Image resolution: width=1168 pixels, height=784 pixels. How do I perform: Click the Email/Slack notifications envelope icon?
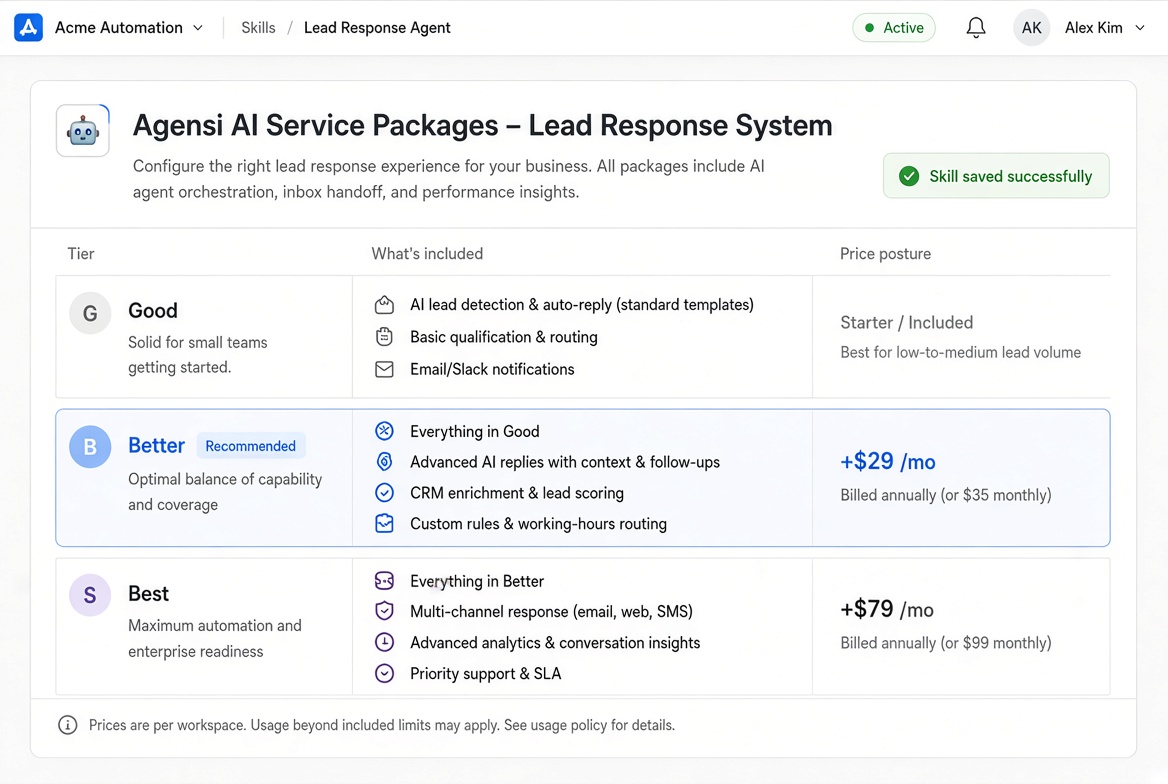pos(384,370)
